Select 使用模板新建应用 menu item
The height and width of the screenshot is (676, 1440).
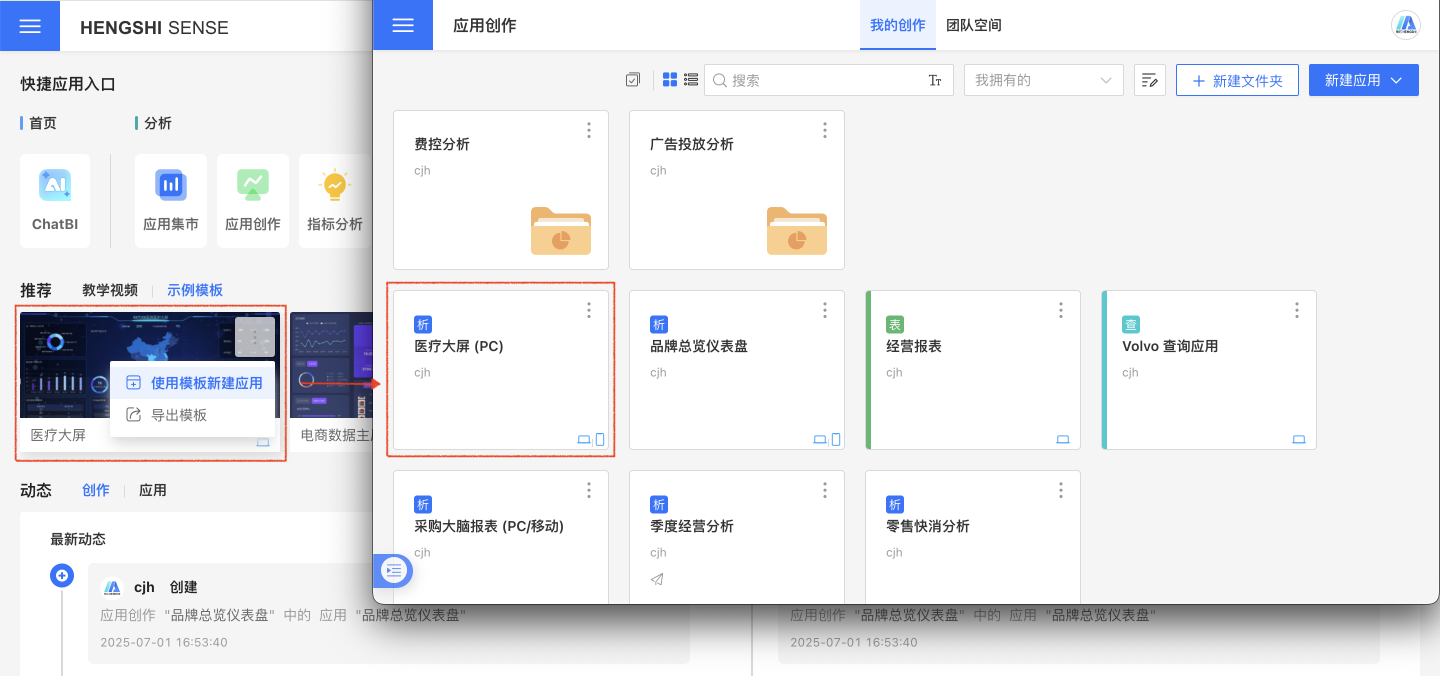click(206, 383)
